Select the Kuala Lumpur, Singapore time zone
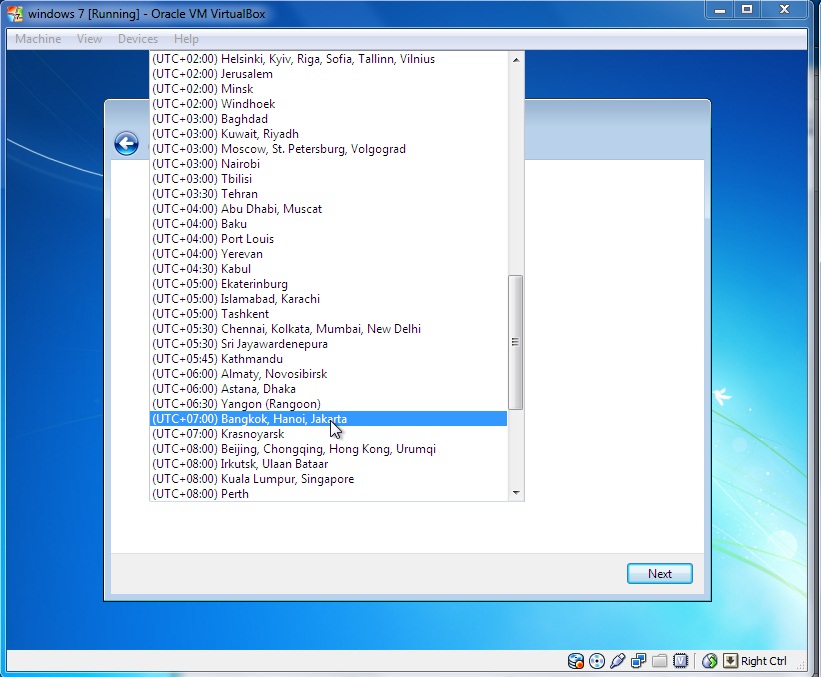The image size is (821, 677). click(x=328, y=479)
